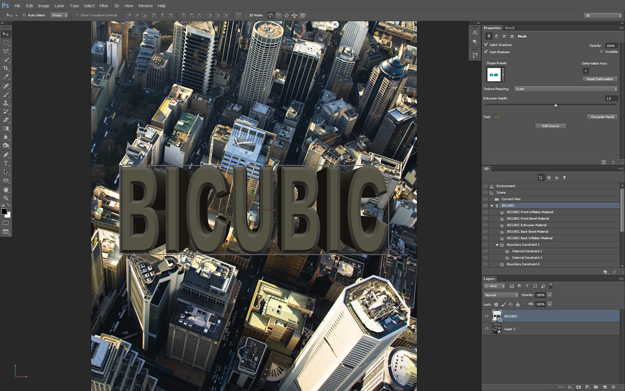The height and width of the screenshot is (391, 625).
Task: Select the Crop tool
Action: pyautogui.click(x=6, y=69)
